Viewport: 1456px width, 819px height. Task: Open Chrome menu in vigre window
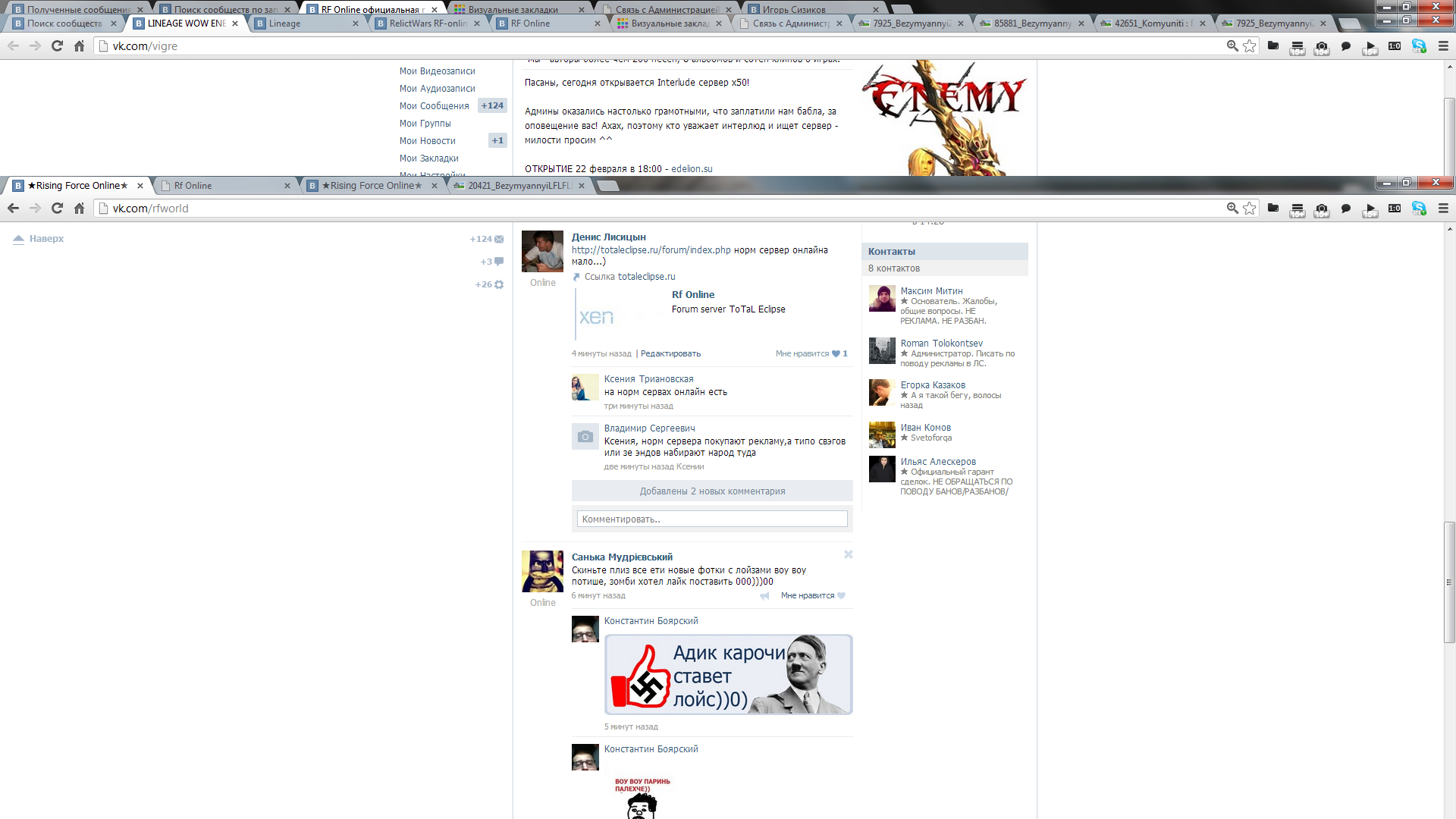pos(1443,45)
